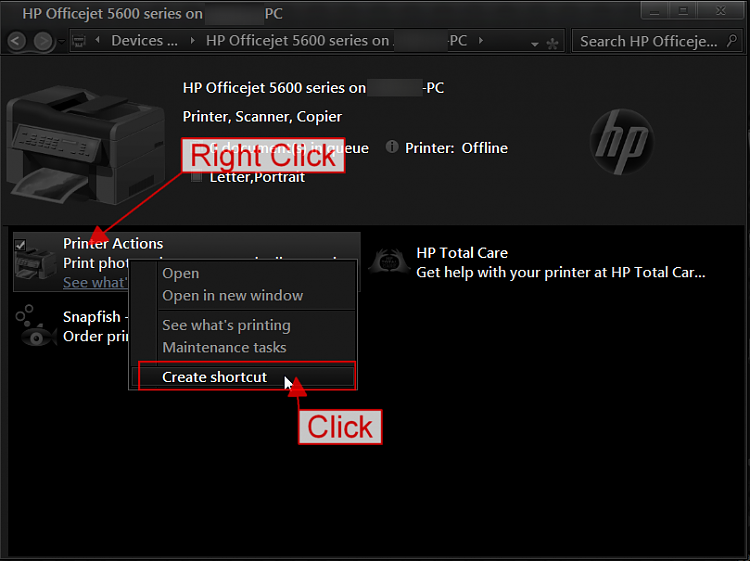Click the HP Officejet printer image
This screenshot has width=750, height=561.
(86, 145)
